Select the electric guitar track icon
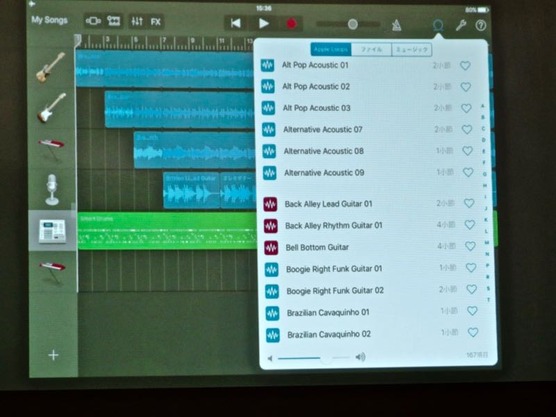 (x=52, y=108)
